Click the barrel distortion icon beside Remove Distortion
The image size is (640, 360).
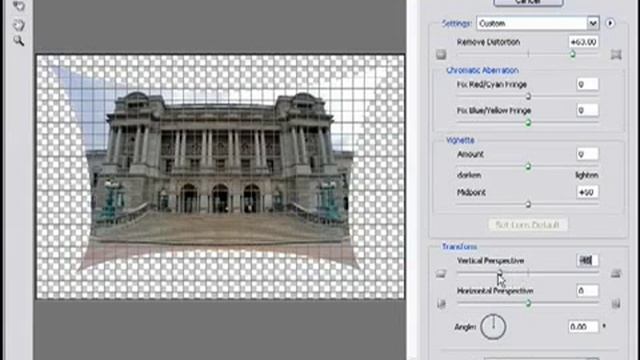tap(441, 54)
